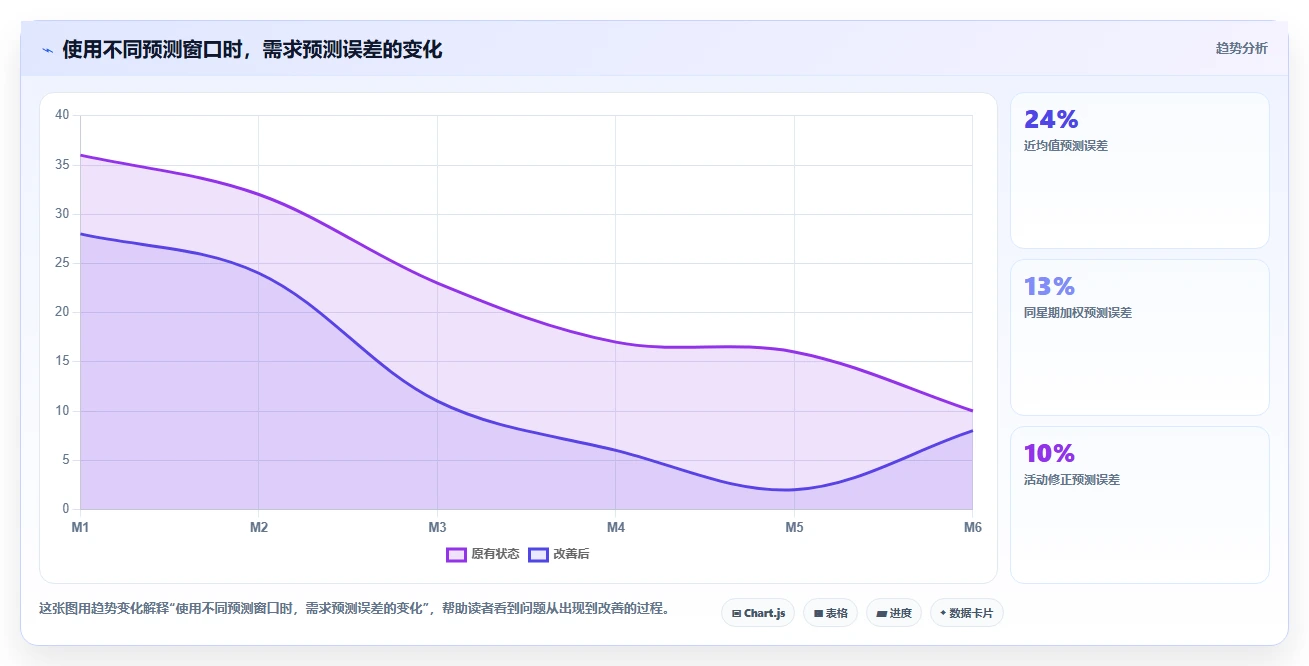The width and height of the screenshot is (1309, 666).
Task: Click the 20 y-axis label
Action: click(62, 312)
